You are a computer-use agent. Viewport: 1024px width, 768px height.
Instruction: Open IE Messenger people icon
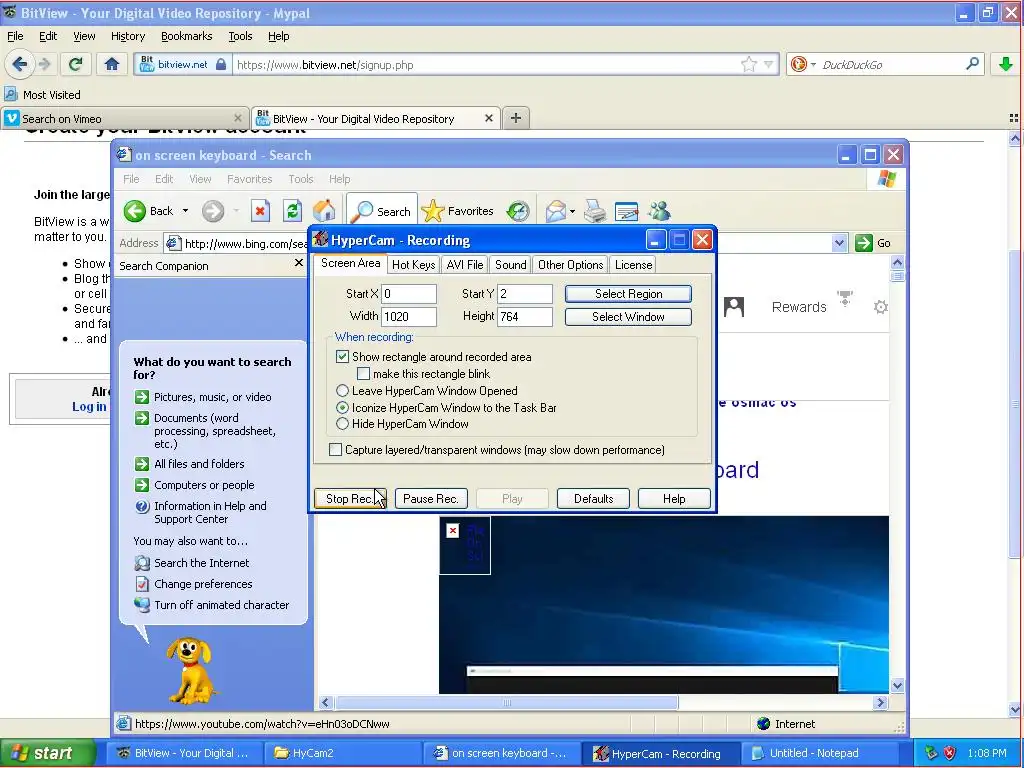(660, 211)
